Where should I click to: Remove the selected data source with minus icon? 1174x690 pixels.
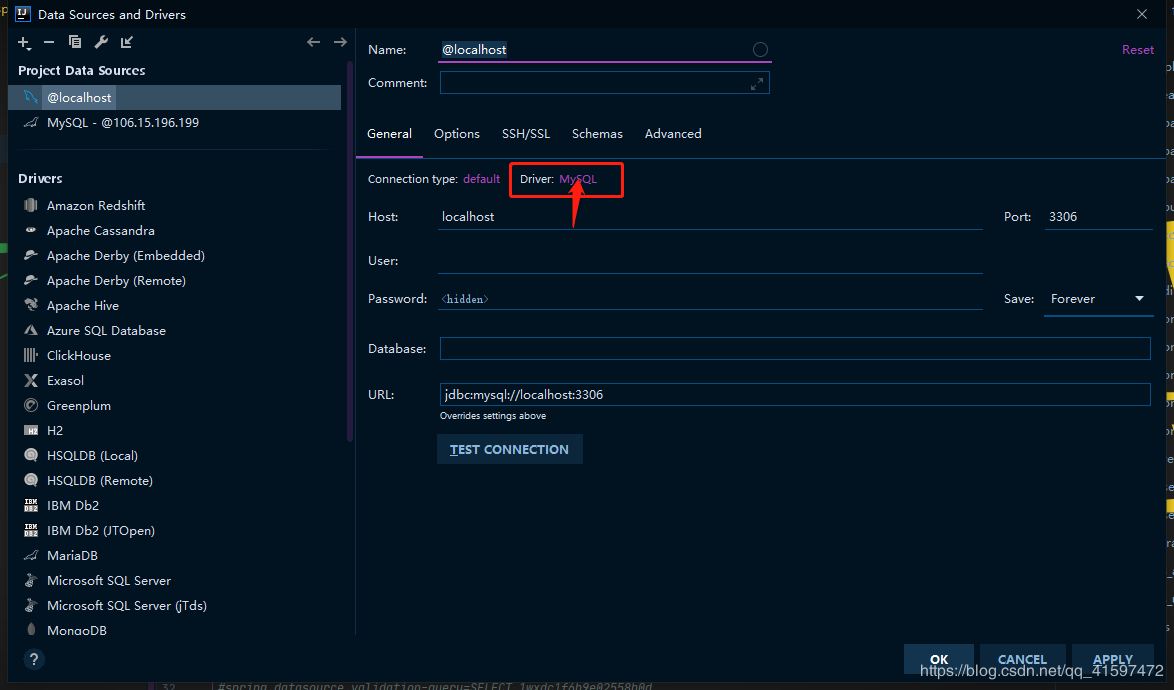click(x=49, y=42)
